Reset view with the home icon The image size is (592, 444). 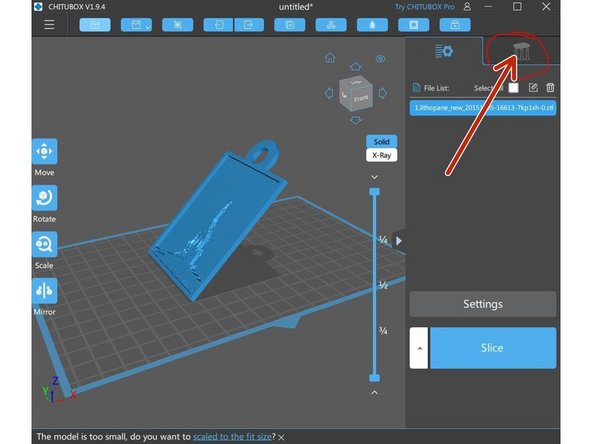pos(330,57)
